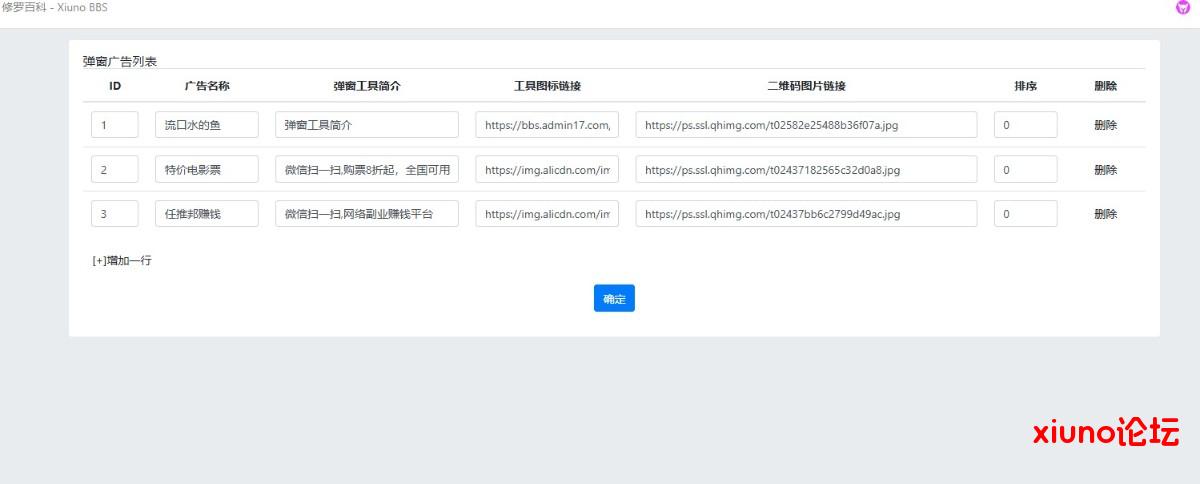Click the bbs.admin17.com icon link field
Image resolution: width=1200 pixels, height=484 pixels.
coord(547,125)
